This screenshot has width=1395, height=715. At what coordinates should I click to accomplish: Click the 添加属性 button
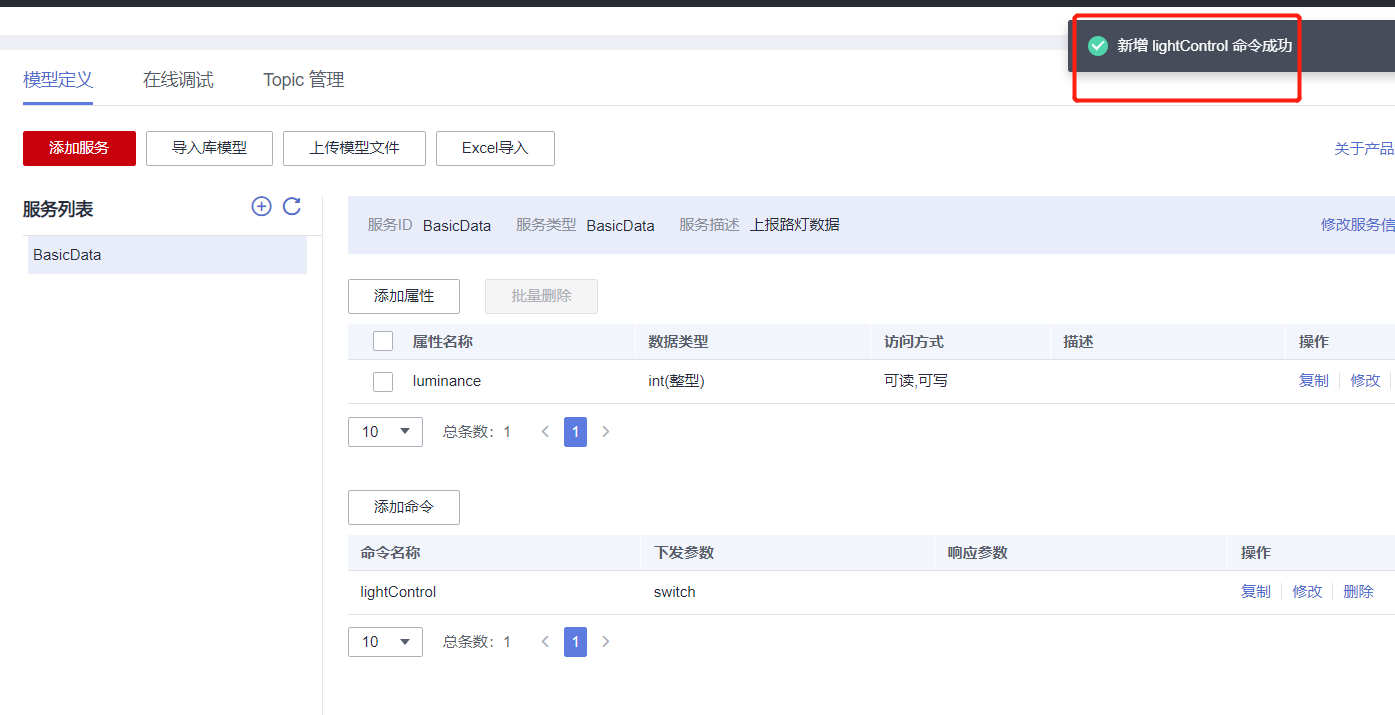click(404, 296)
